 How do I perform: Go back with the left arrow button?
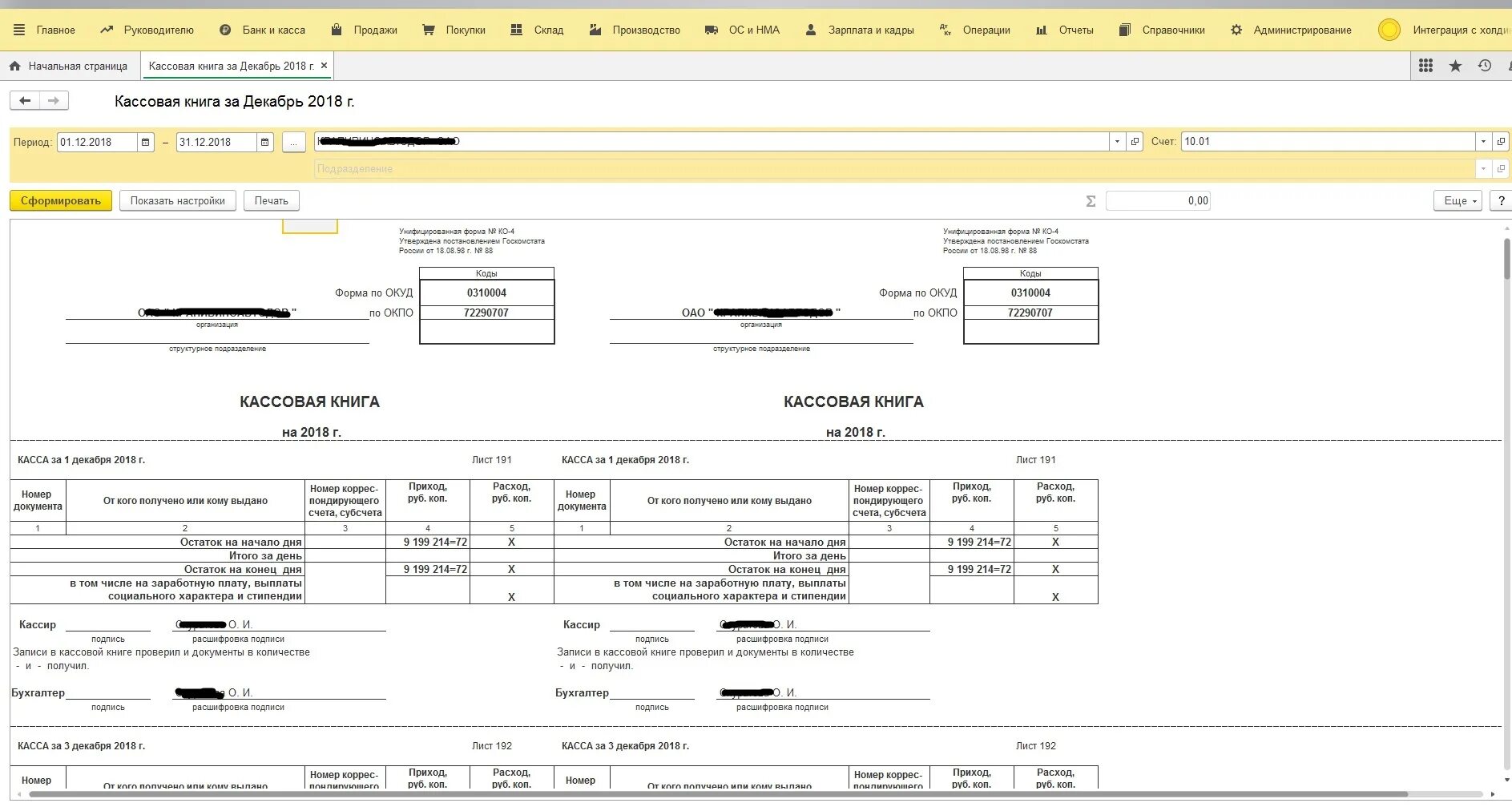25,100
